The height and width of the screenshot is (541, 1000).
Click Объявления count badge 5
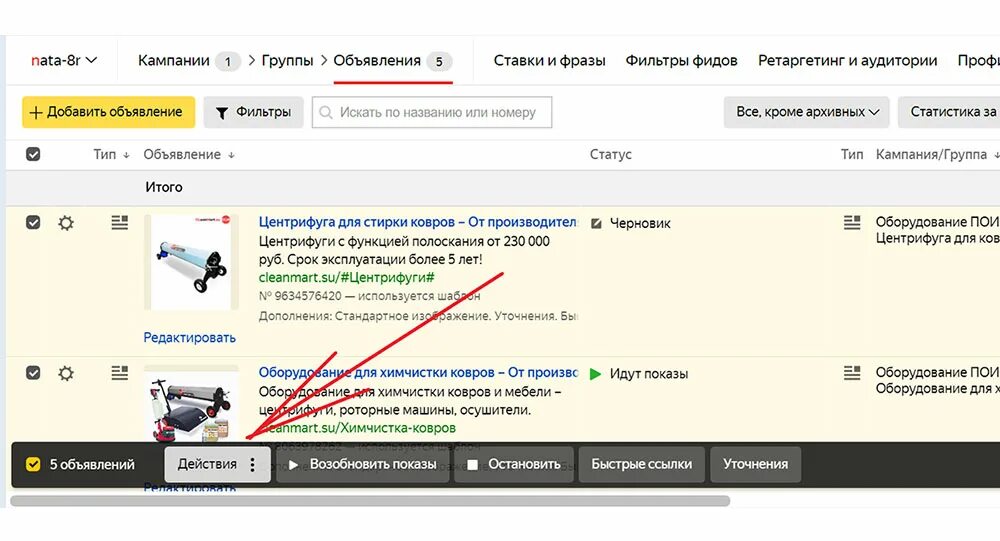pos(439,61)
